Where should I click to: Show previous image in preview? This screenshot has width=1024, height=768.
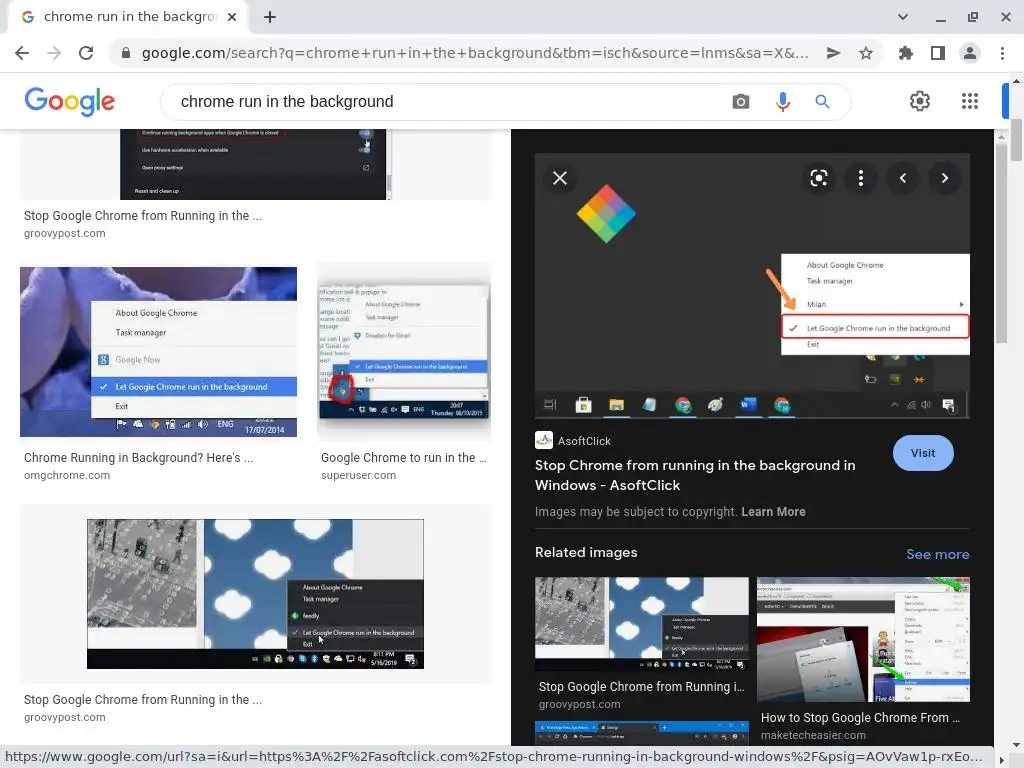coord(903,178)
